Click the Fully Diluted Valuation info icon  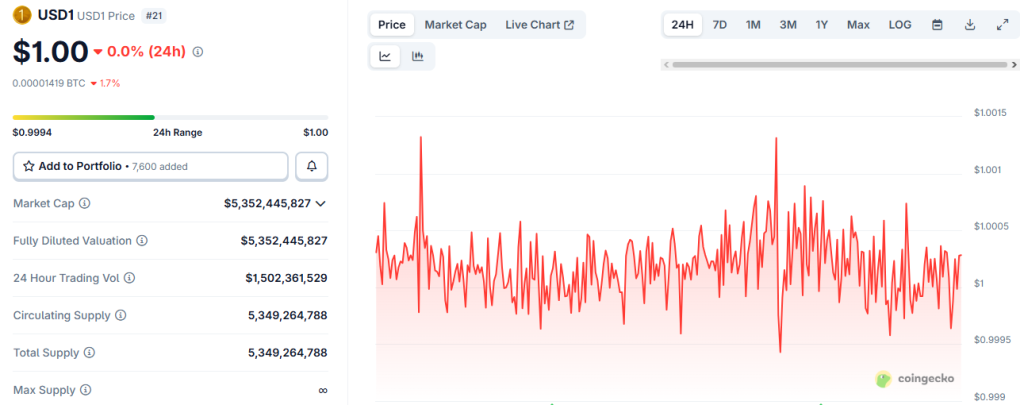tap(142, 240)
